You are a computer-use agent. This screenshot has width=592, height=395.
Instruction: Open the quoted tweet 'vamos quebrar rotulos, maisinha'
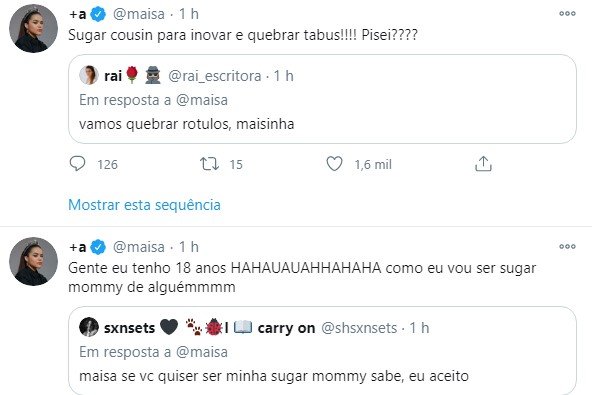coord(322,99)
